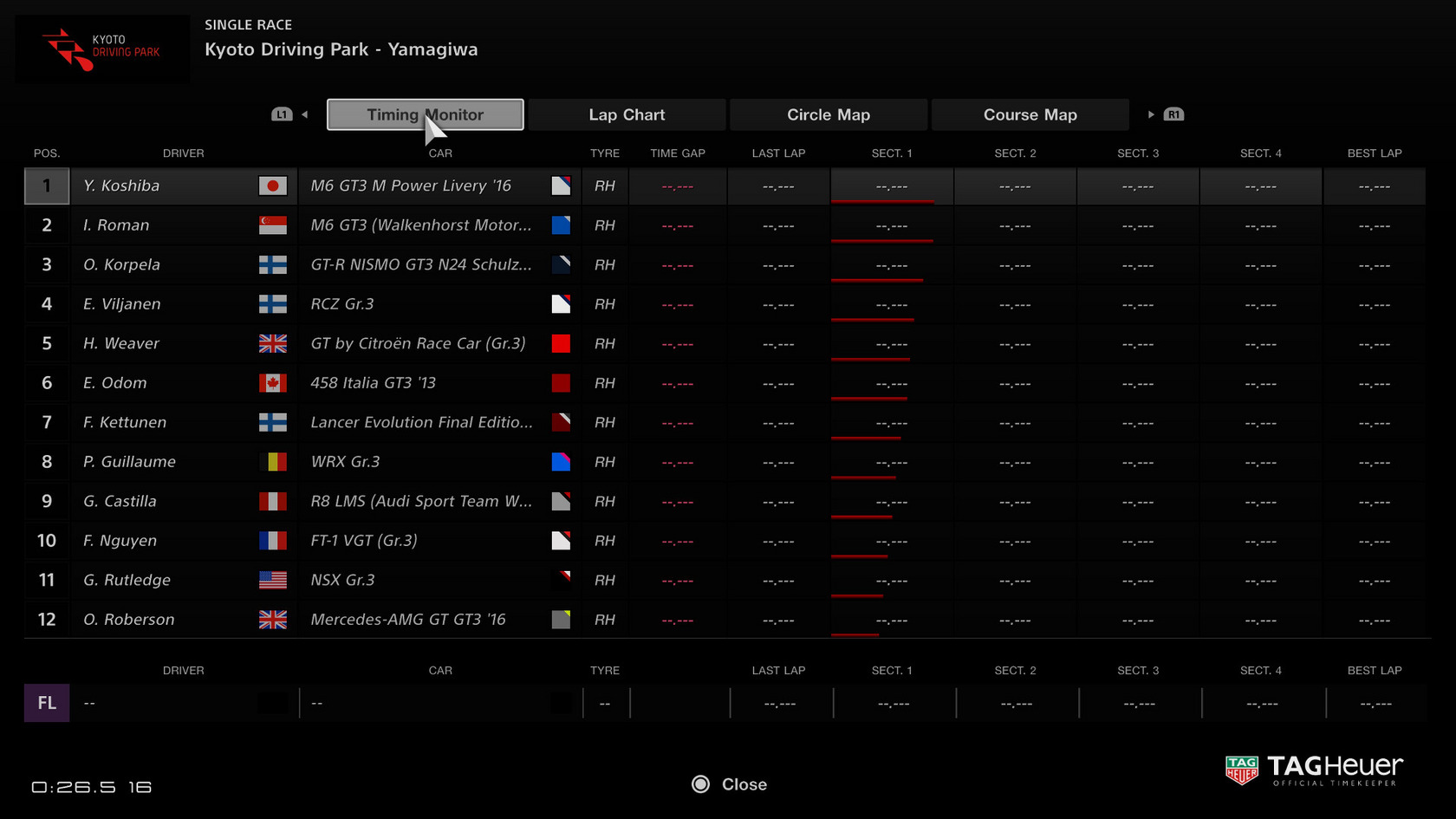
Task: Click the Singapore flag next to I. Roman
Action: (273, 224)
